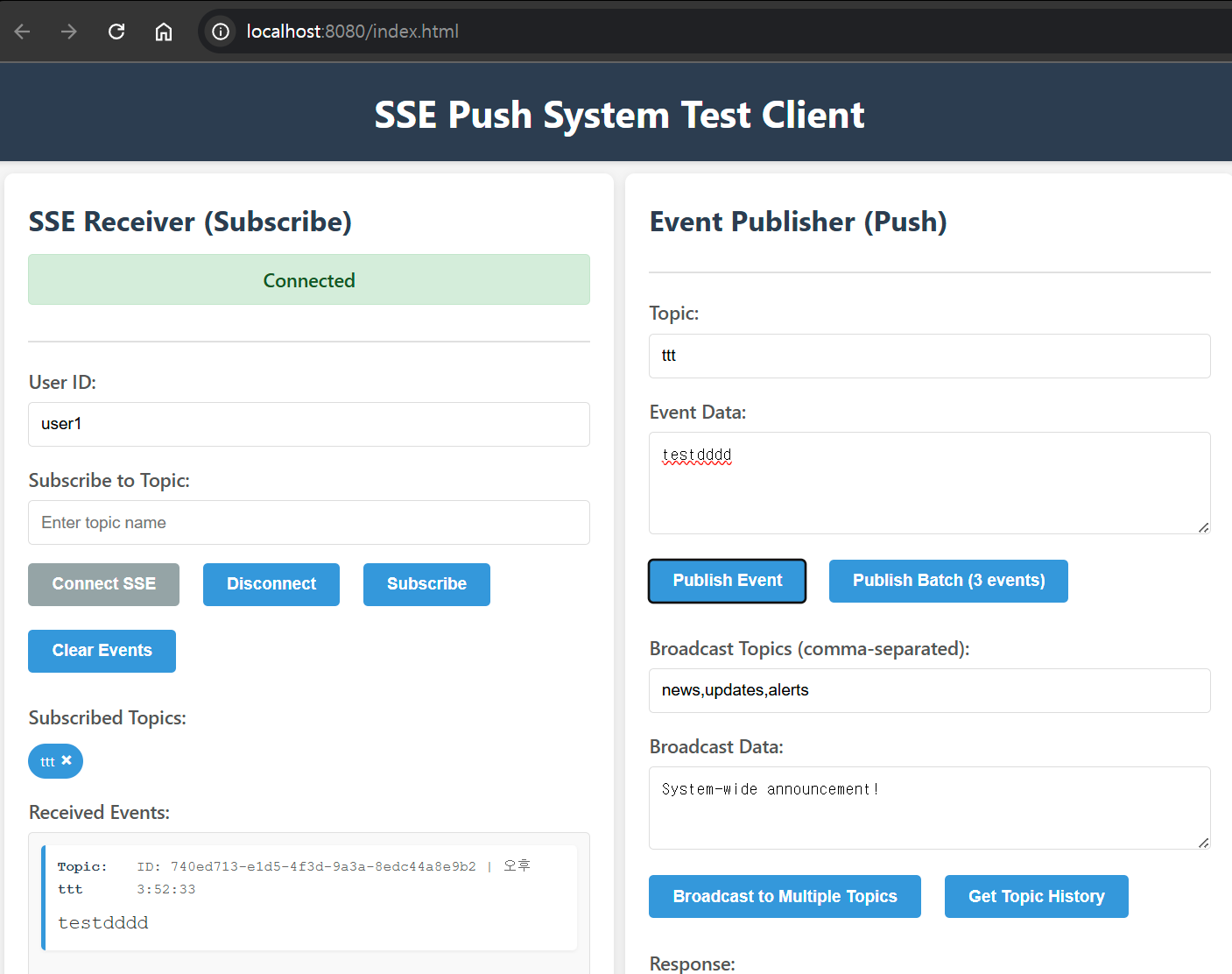The image size is (1232, 974).
Task: Click the Subscribe button
Action: coord(426,584)
